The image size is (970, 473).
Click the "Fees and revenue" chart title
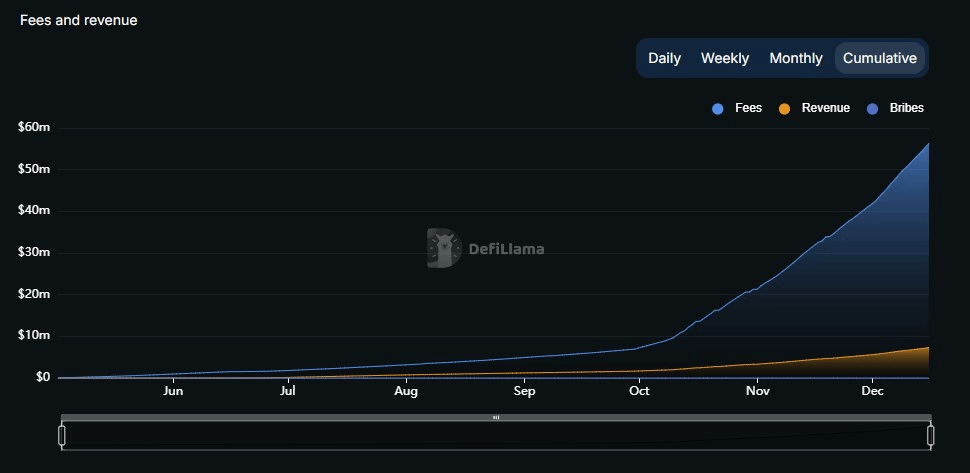point(79,20)
